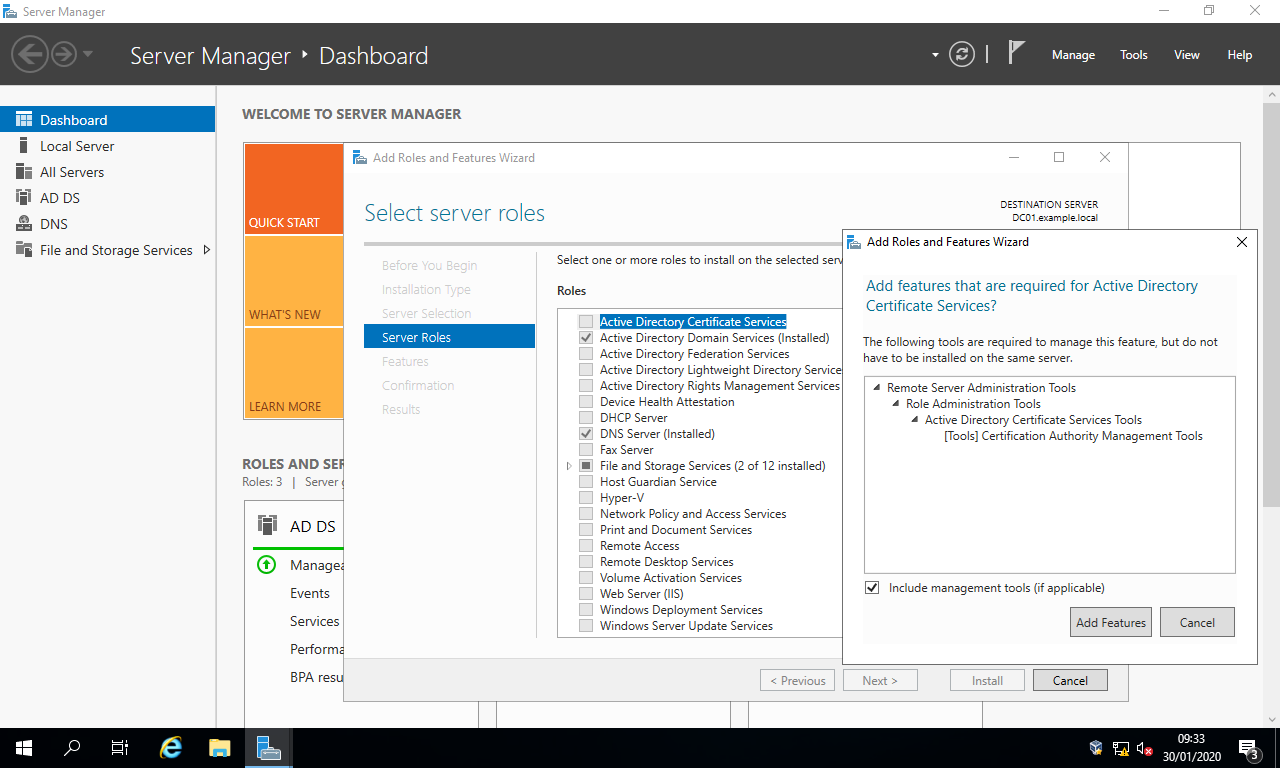Open the dropdown beside the refresh icon
1280x768 pixels.
pyautogui.click(x=935, y=55)
